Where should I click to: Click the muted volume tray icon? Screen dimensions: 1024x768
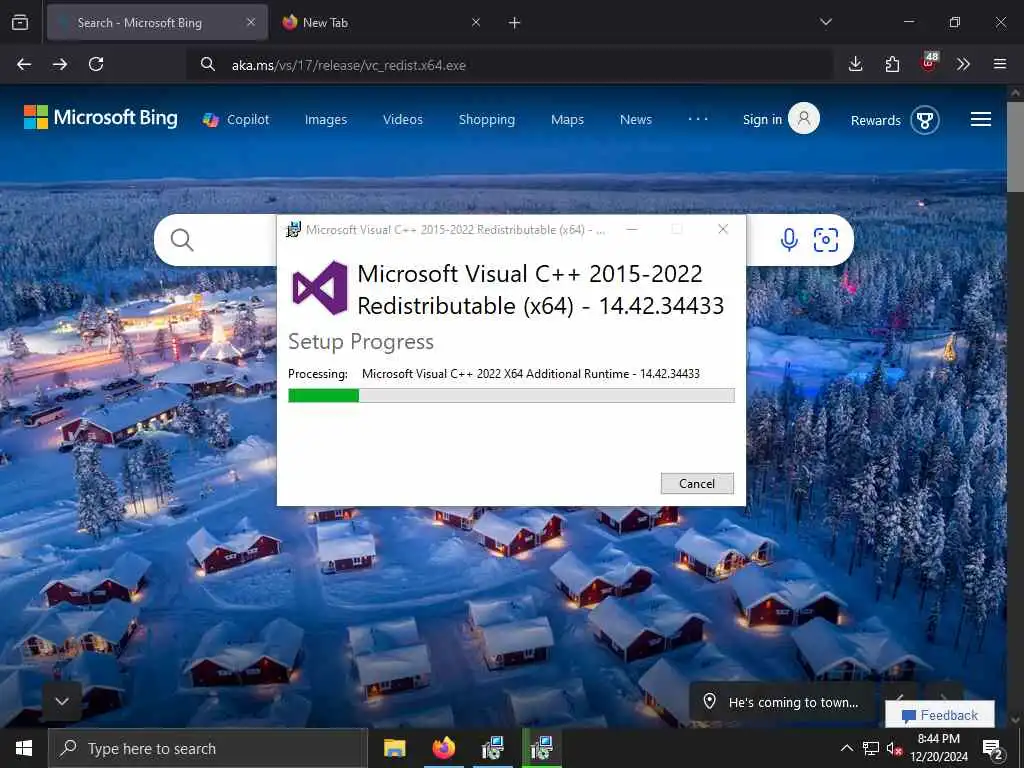[x=894, y=748]
